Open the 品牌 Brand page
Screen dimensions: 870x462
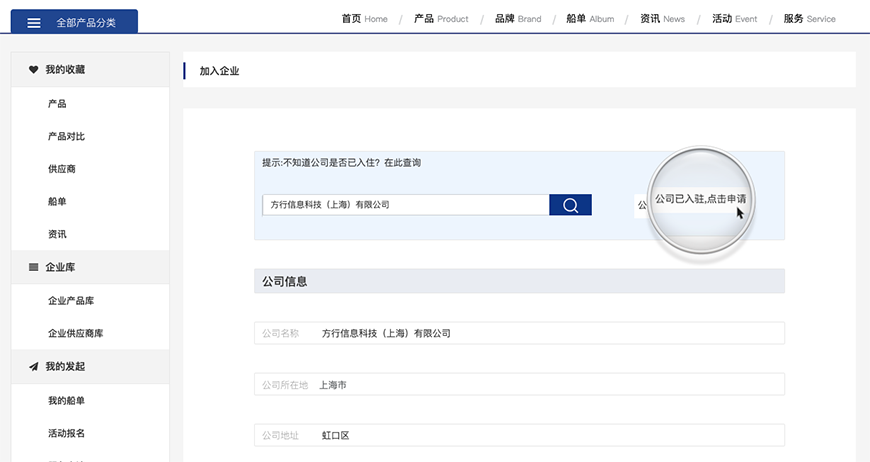click(x=517, y=19)
